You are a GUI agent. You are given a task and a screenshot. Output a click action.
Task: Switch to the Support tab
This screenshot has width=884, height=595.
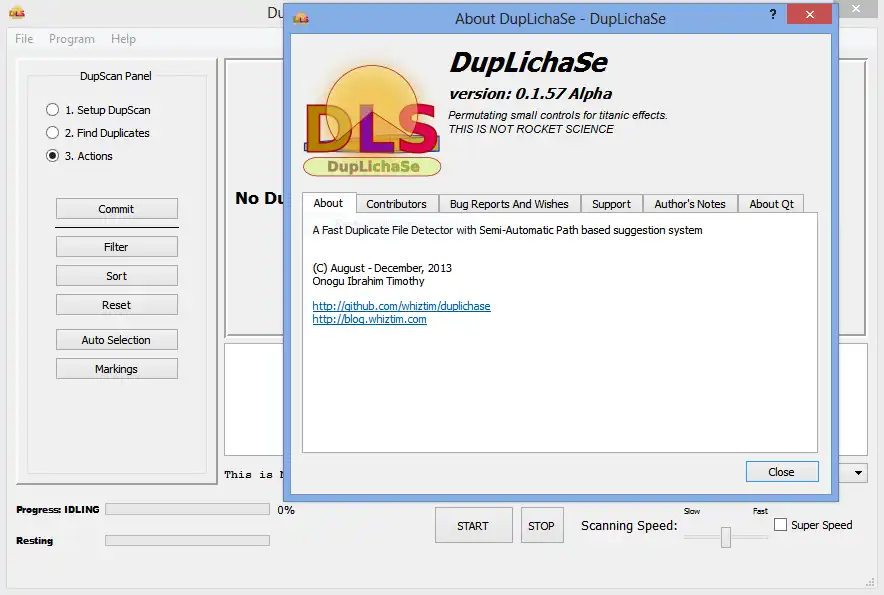click(x=611, y=204)
